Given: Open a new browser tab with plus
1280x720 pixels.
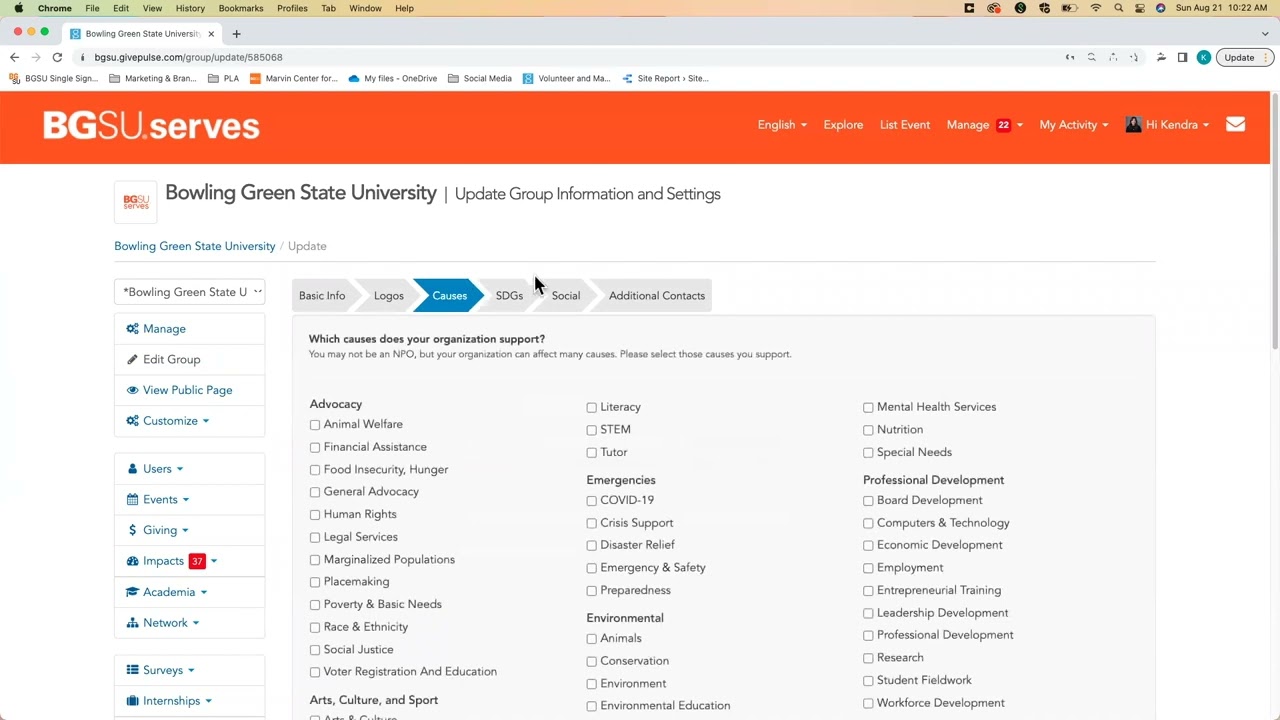Looking at the screenshot, I should click(236, 34).
